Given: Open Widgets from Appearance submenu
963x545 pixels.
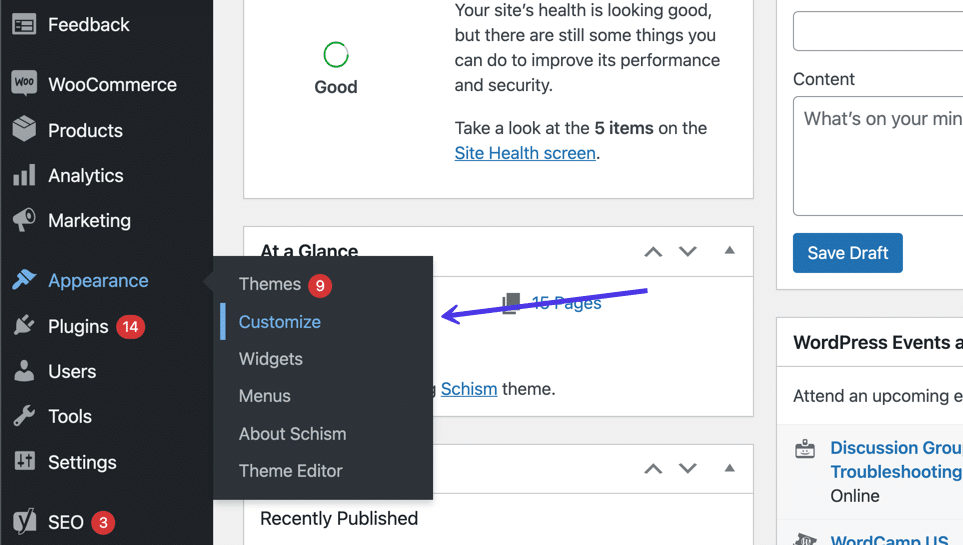Looking at the screenshot, I should coord(270,359).
